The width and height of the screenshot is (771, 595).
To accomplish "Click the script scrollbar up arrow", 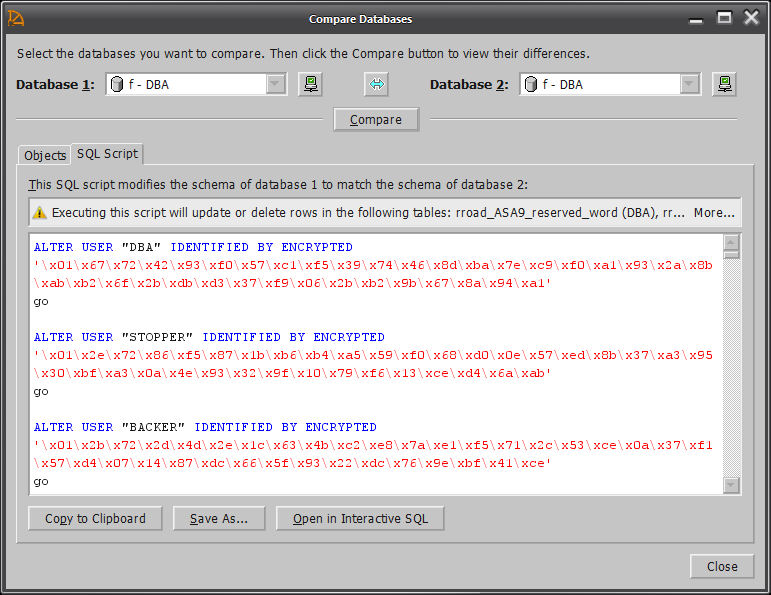I will (x=731, y=242).
